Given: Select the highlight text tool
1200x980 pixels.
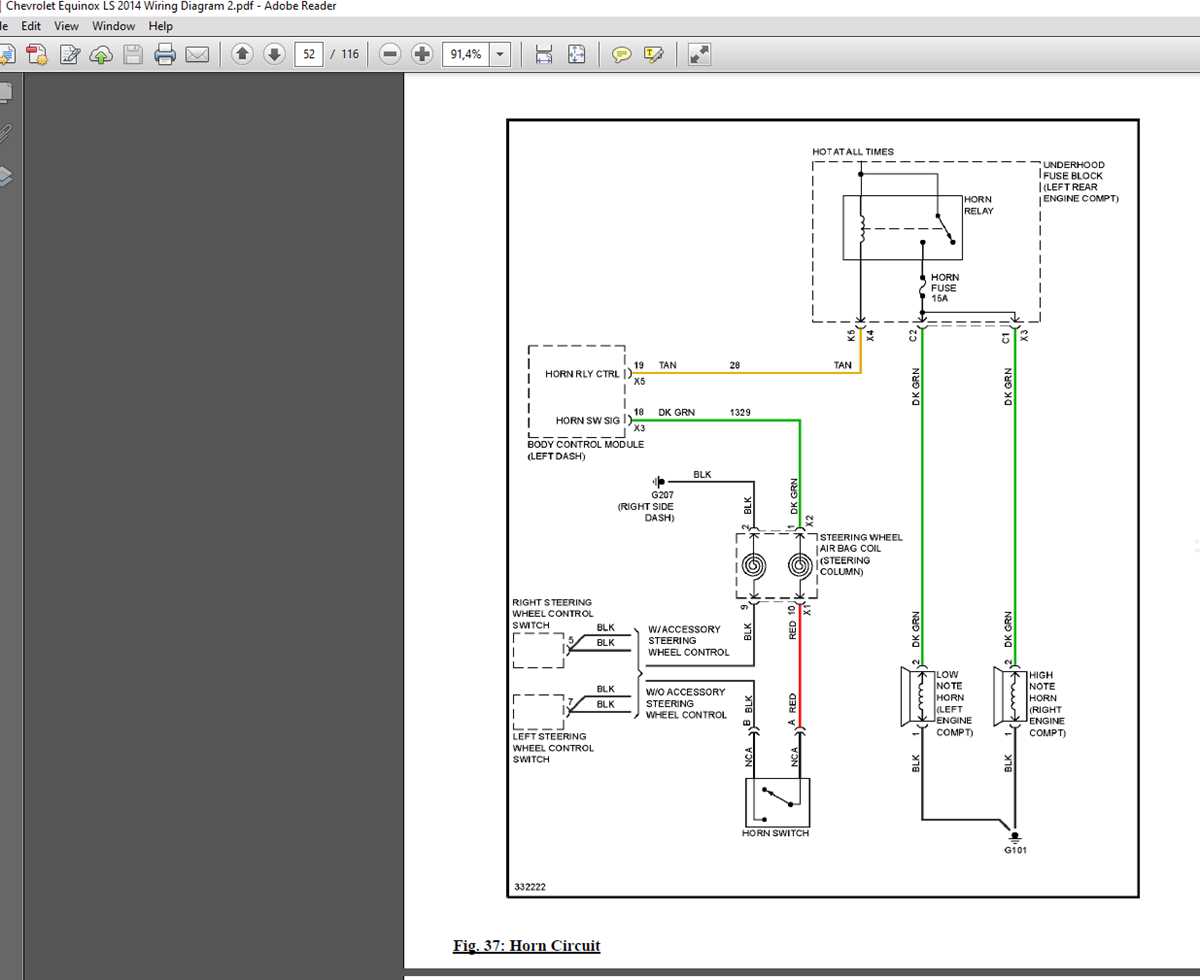Looking at the screenshot, I should point(654,54).
